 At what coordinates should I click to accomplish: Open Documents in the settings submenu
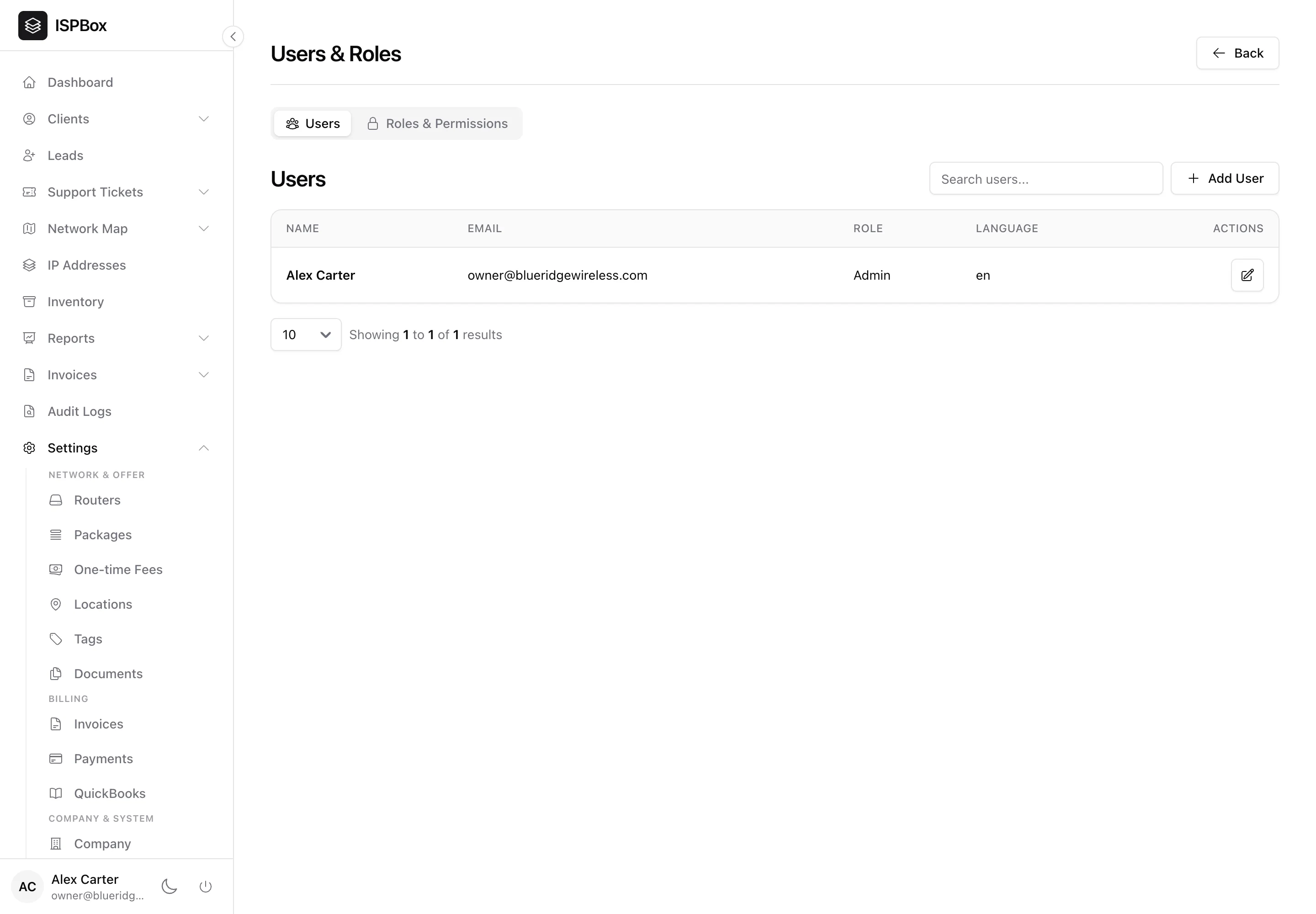(108, 674)
